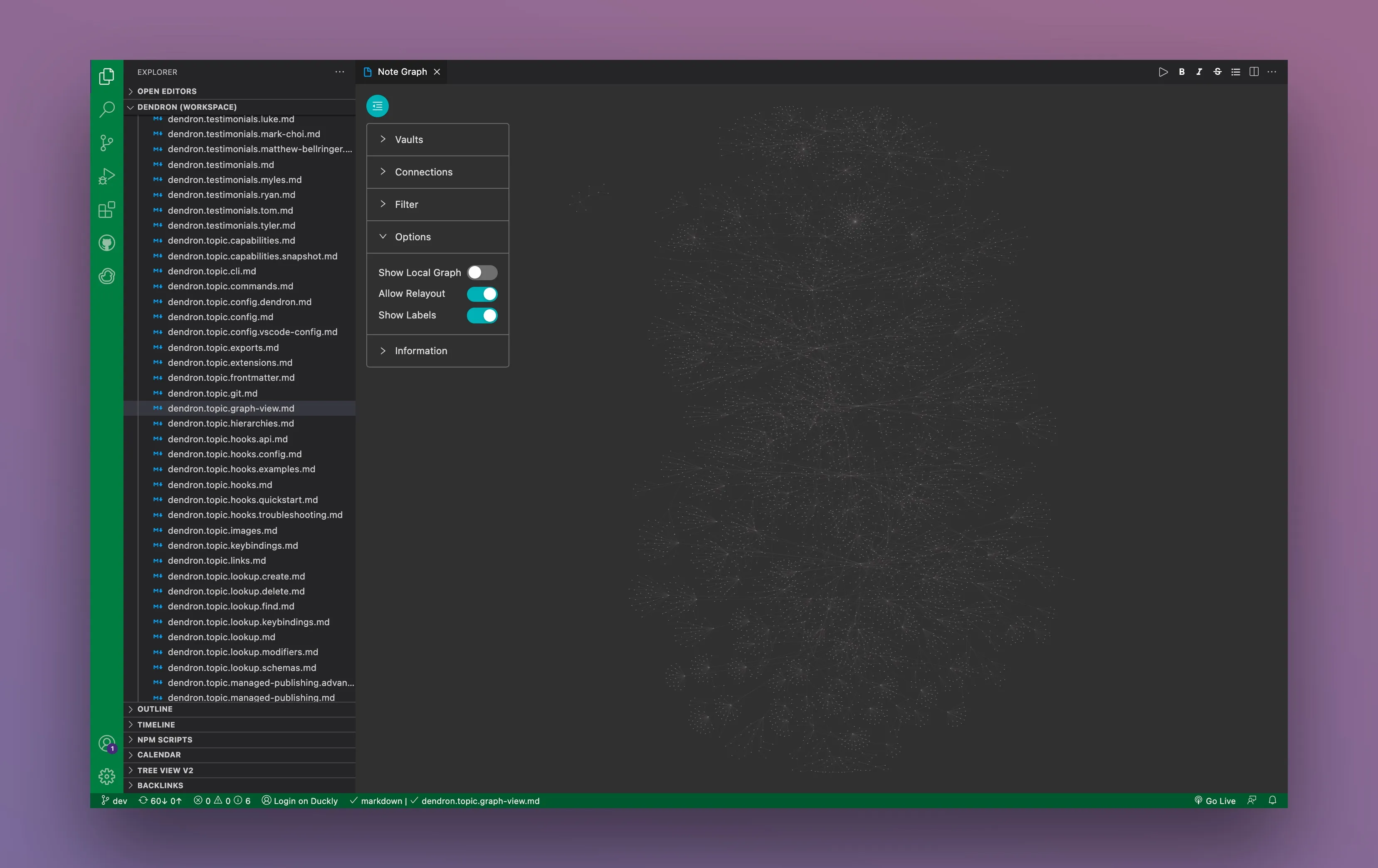The image size is (1378, 868).
Task: Expand the Backlinks panel
Action: click(239, 786)
